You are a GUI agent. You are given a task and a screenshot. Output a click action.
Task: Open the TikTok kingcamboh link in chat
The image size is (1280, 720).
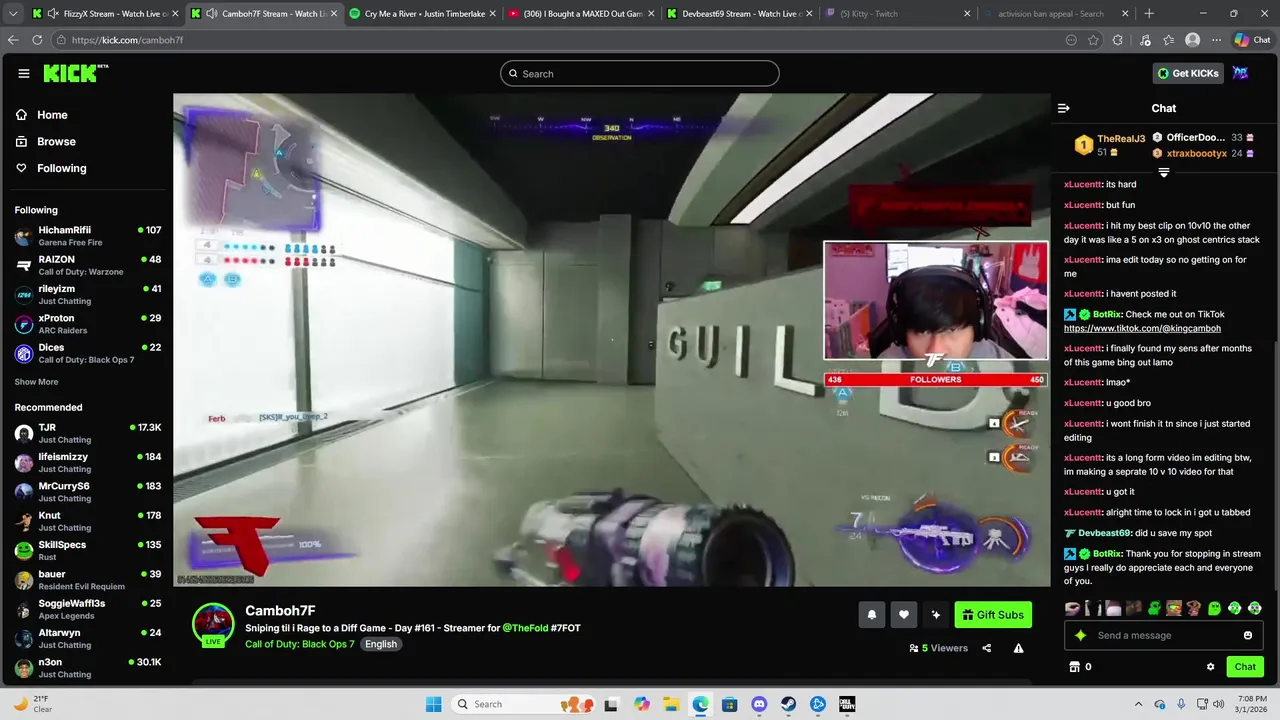tap(1142, 328)
